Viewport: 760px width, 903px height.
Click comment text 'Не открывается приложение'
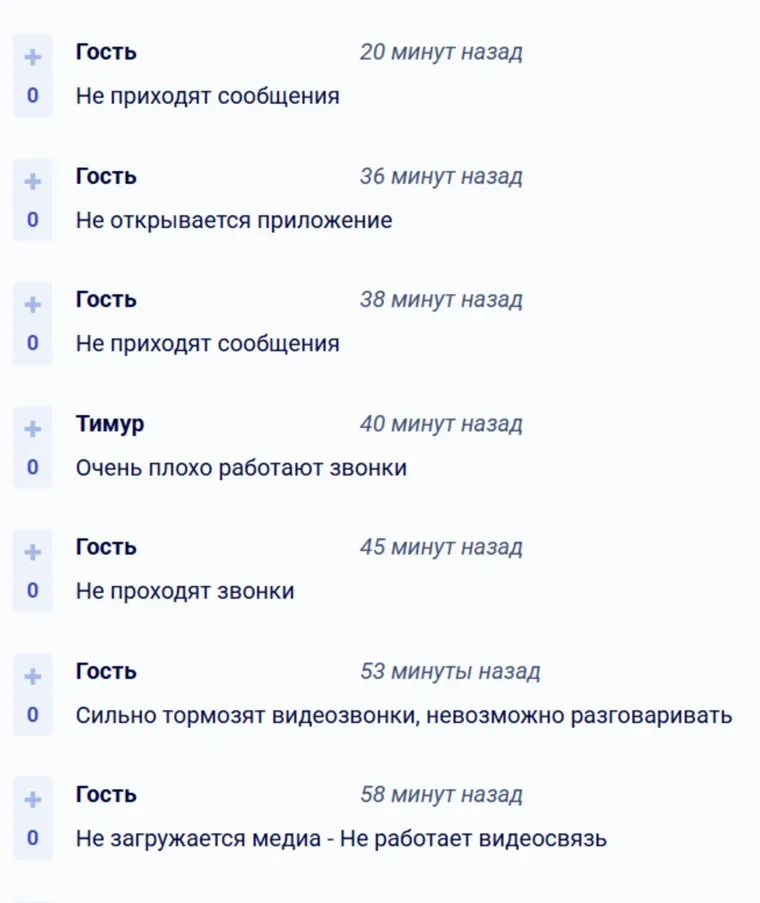(x=234, y=220)
